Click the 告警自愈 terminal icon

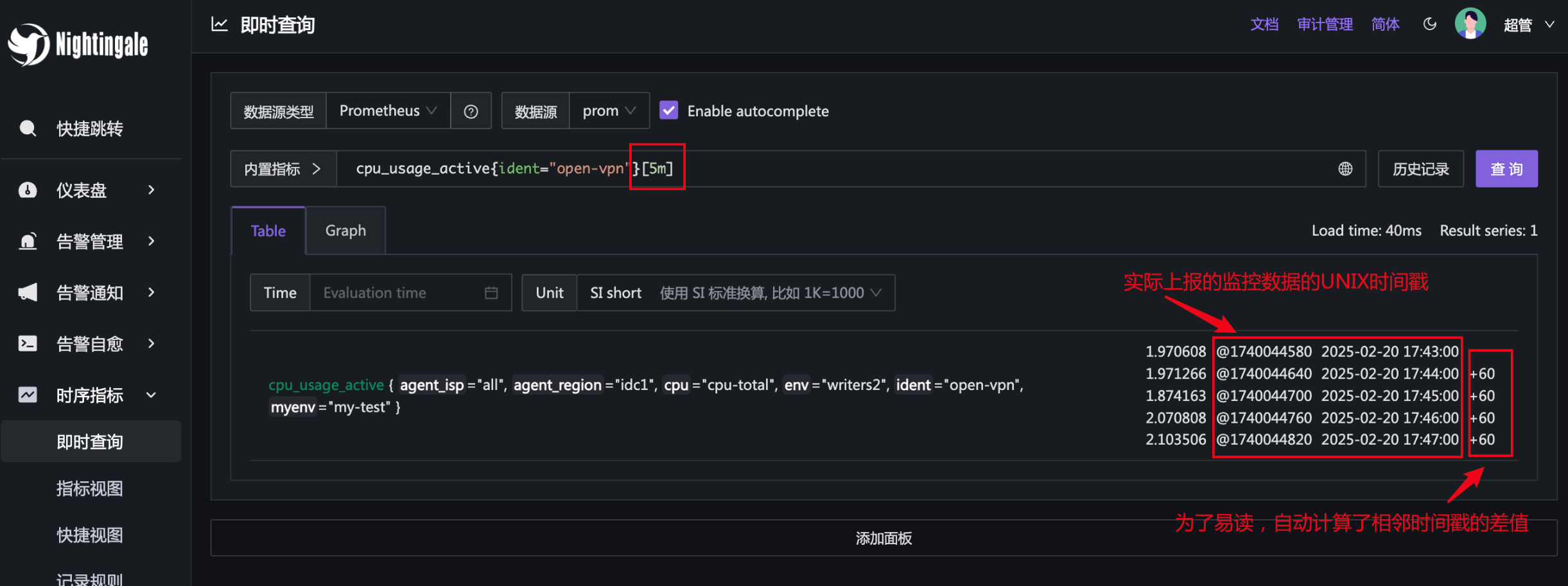click(x=28, y=344)
